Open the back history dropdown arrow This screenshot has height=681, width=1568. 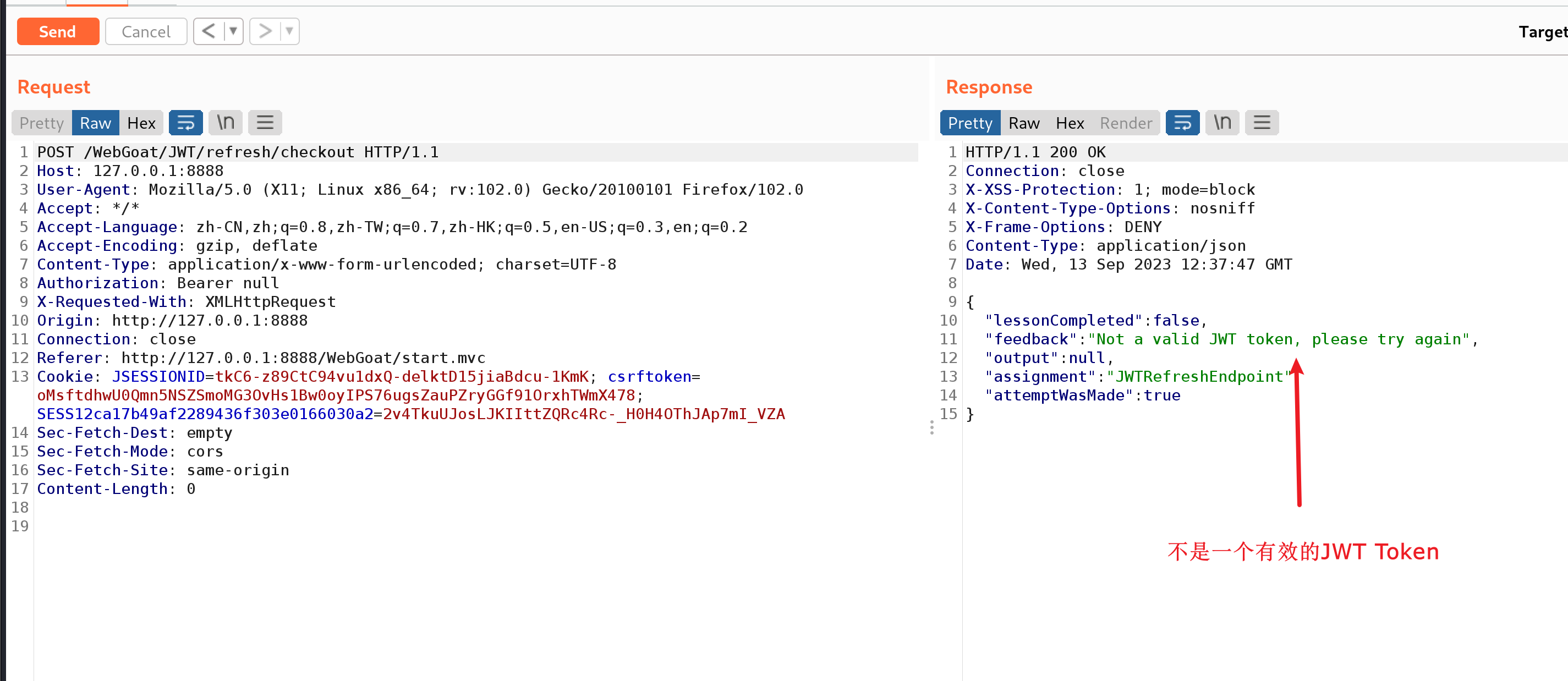click(x=233, y=31)
